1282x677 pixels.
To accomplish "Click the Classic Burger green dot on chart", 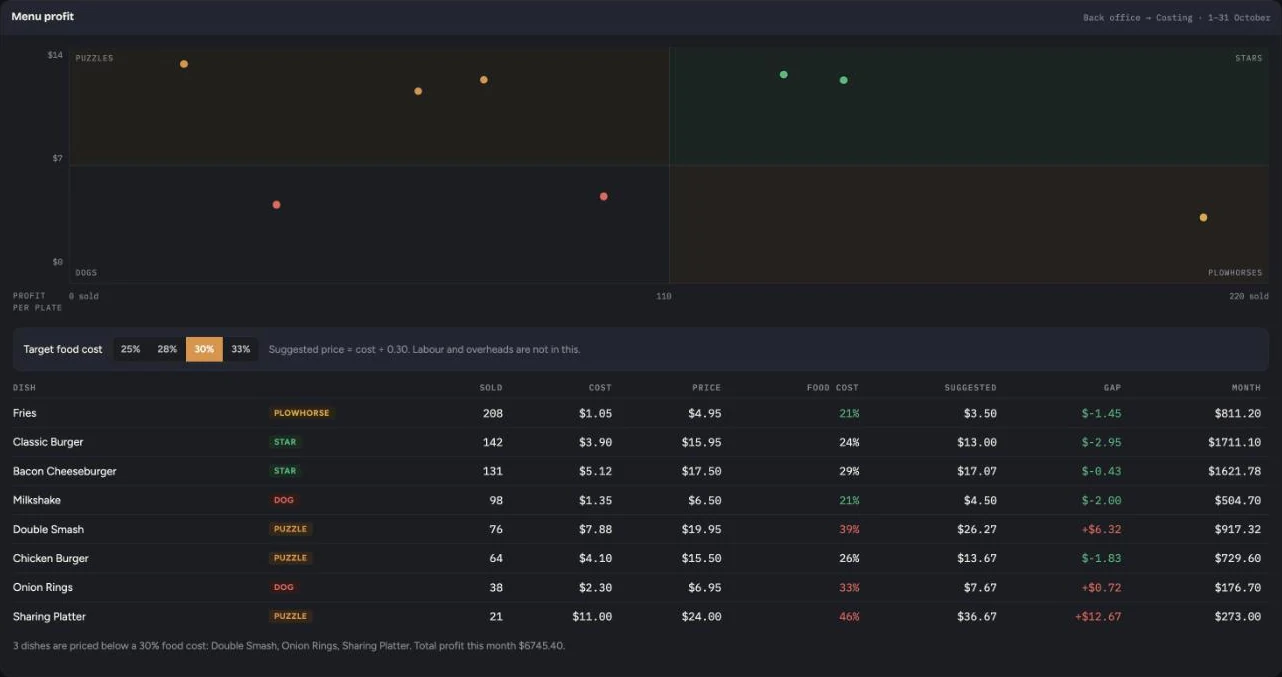I will click(843, 80).
